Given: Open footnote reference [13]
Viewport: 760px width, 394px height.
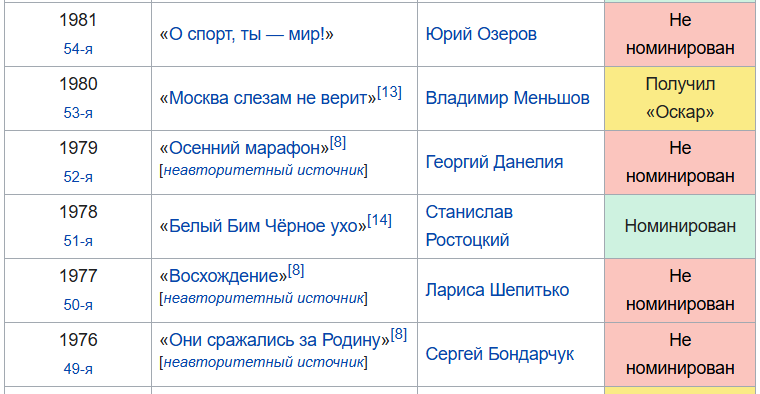Looking at the screenshot, I should [x=389, y=92].
